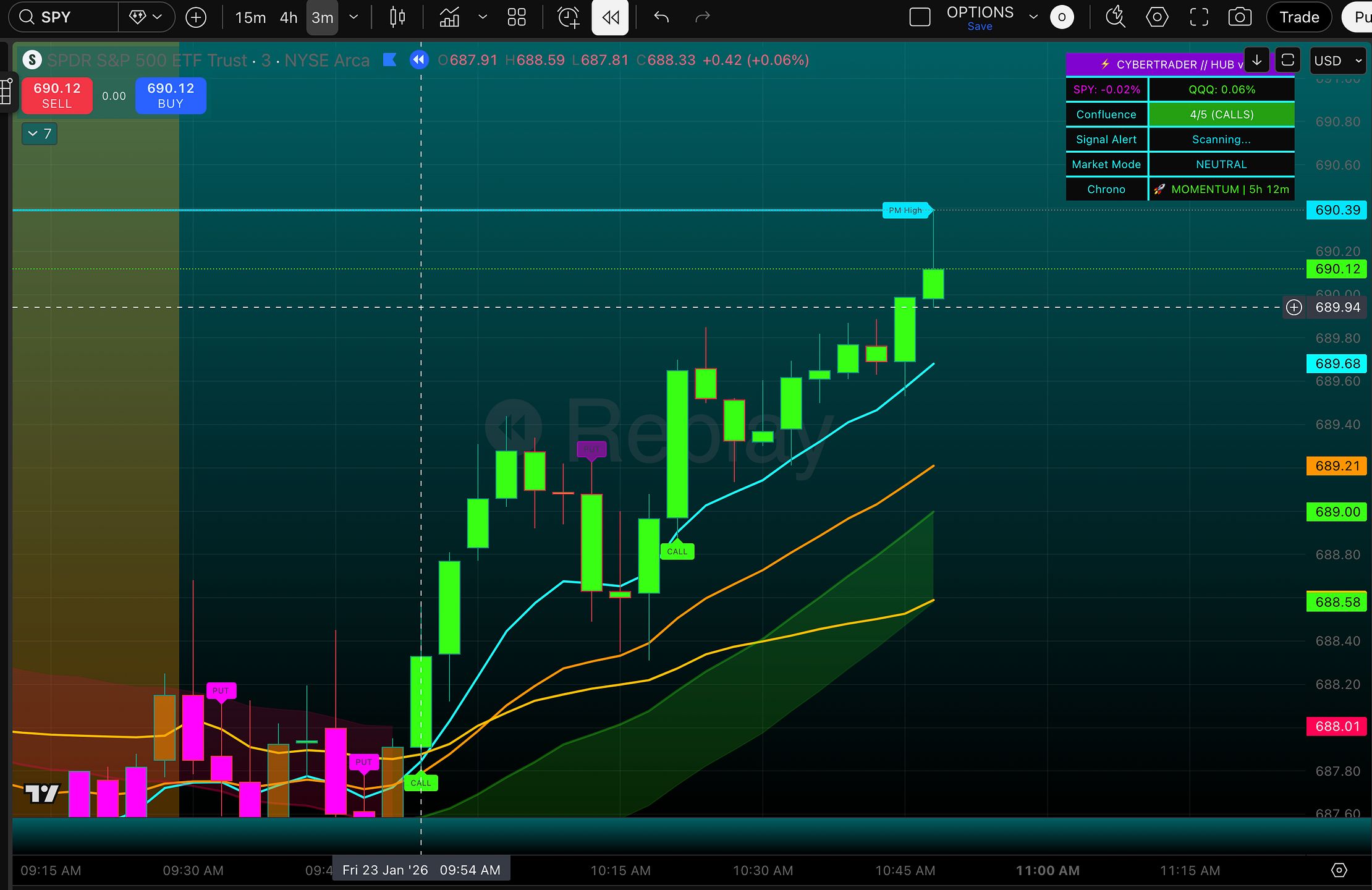Click the o profile avatar circle
This screenshot has width=1372, height=890.
1062,17
